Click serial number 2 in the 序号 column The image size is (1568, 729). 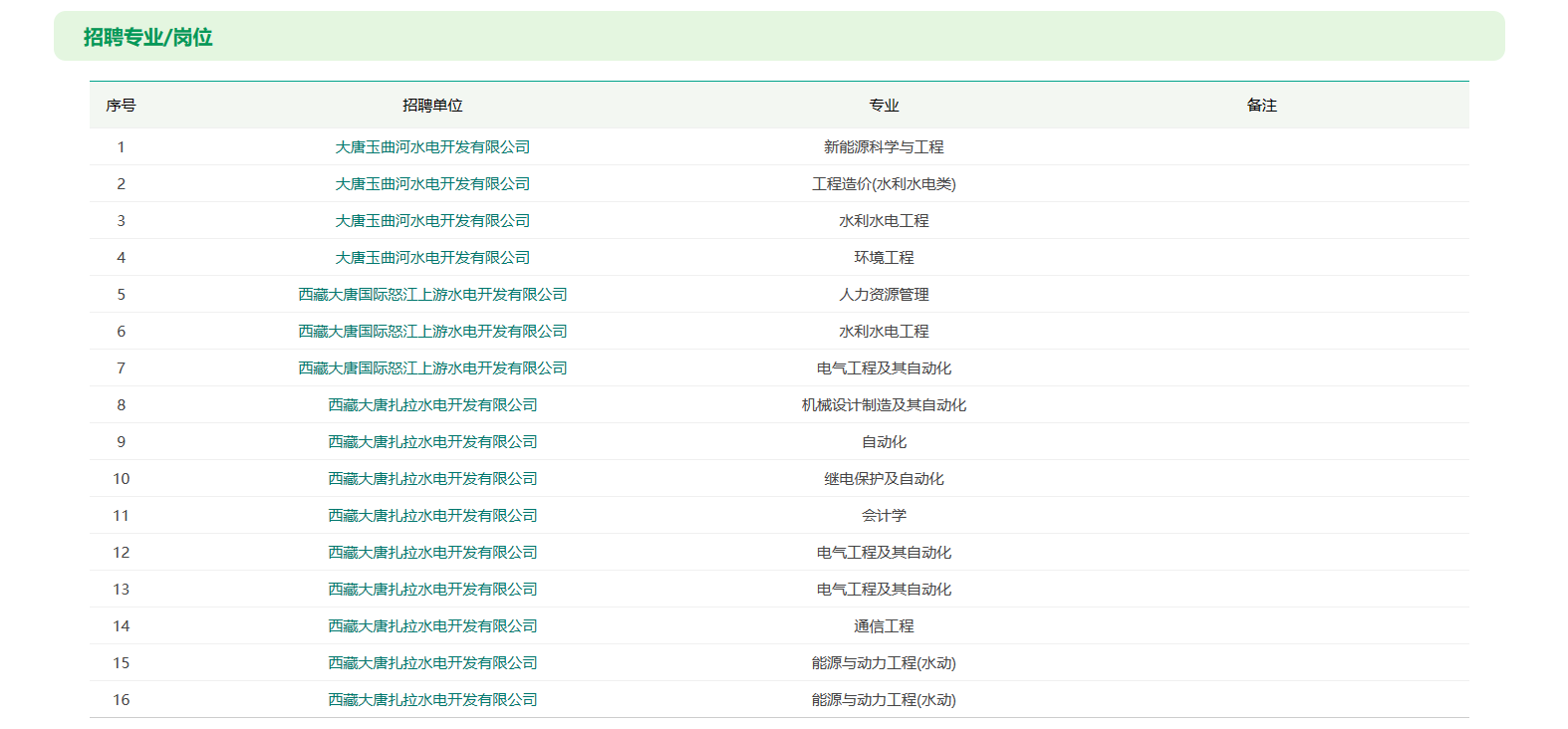[x=121, y=184]
